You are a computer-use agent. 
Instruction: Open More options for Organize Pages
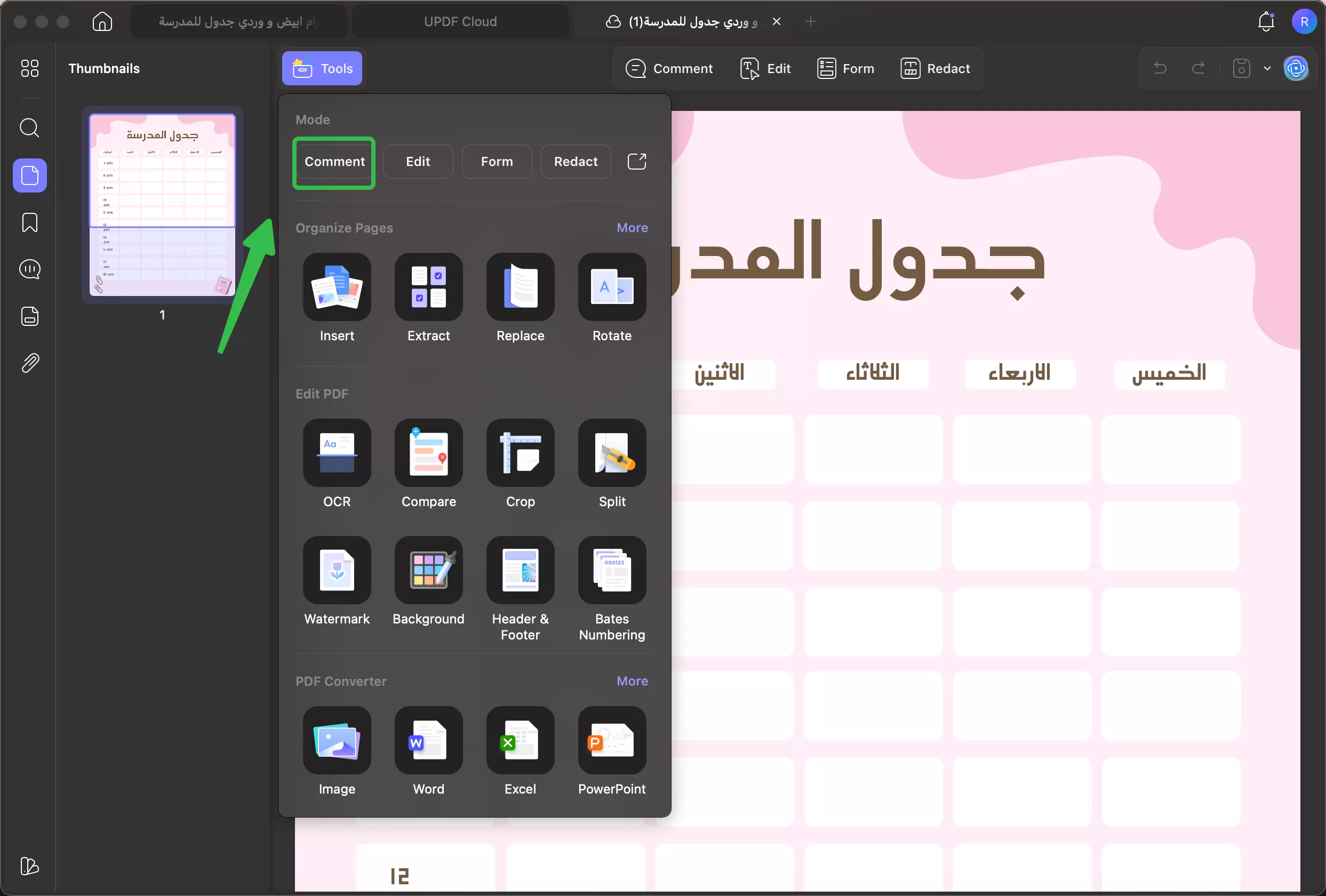click(x=632, y=228)
